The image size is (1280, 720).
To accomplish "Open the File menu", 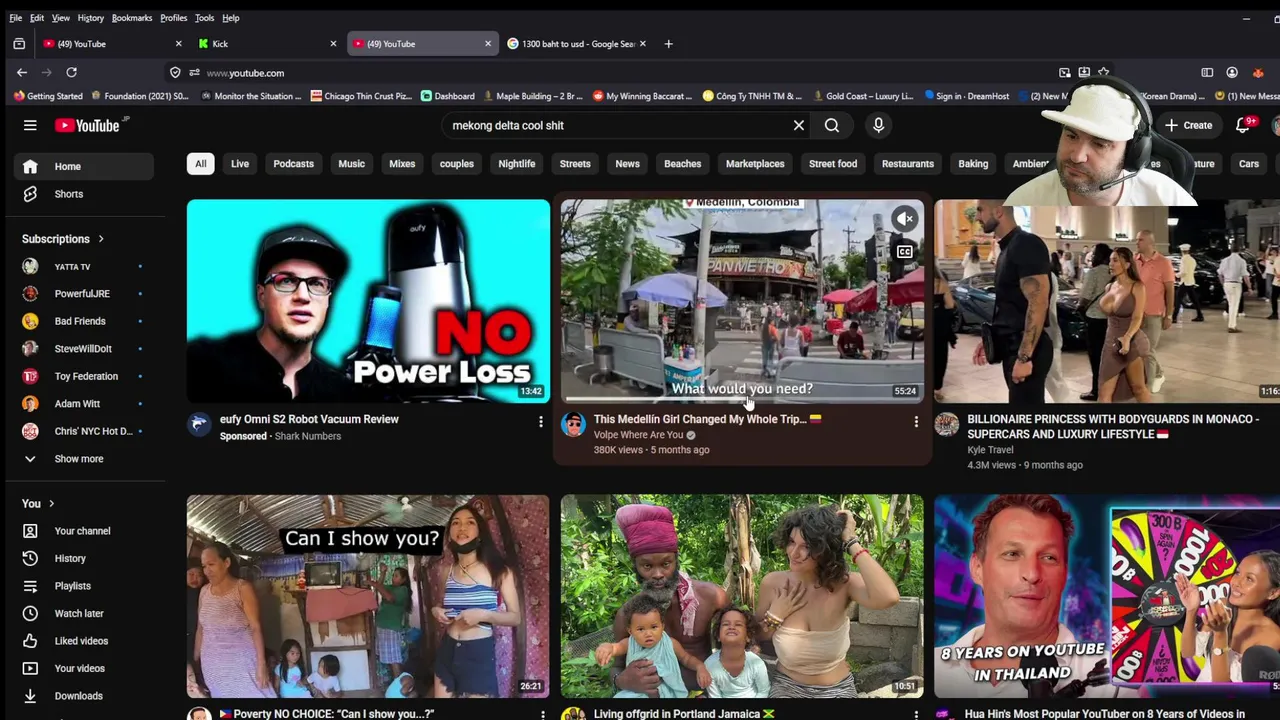I will [16, 18].
